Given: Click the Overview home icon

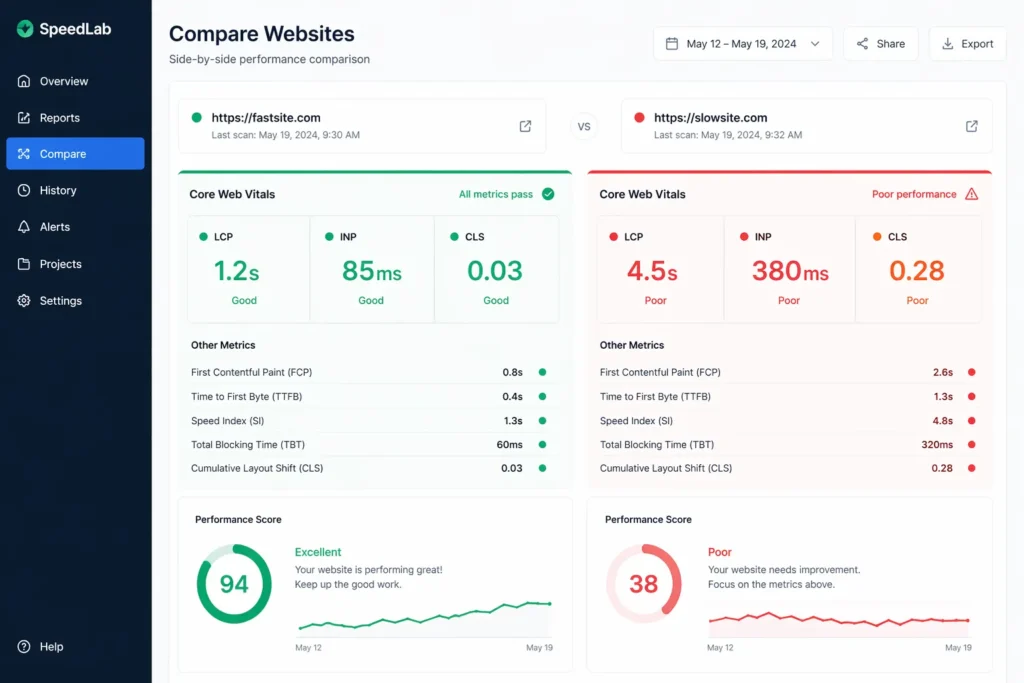Looking at the screenshot, I should 24,81.
